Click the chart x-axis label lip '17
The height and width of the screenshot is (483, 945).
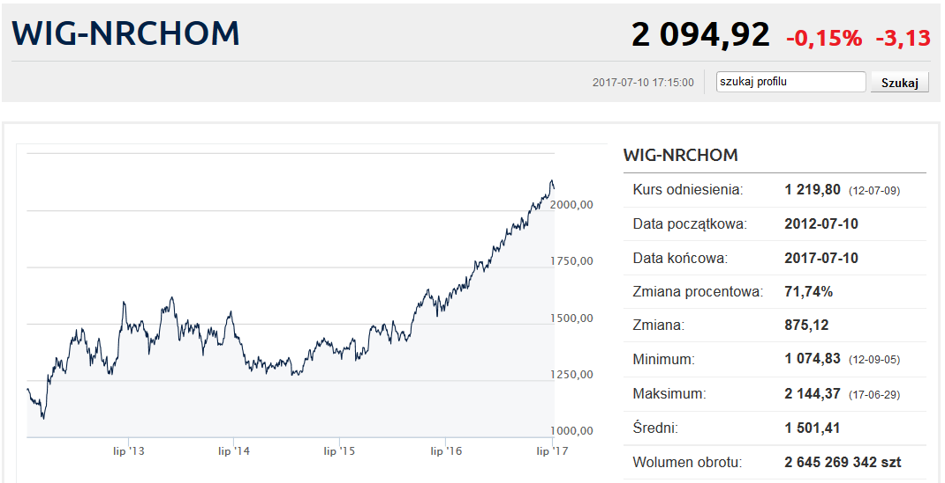pos(552,451)
